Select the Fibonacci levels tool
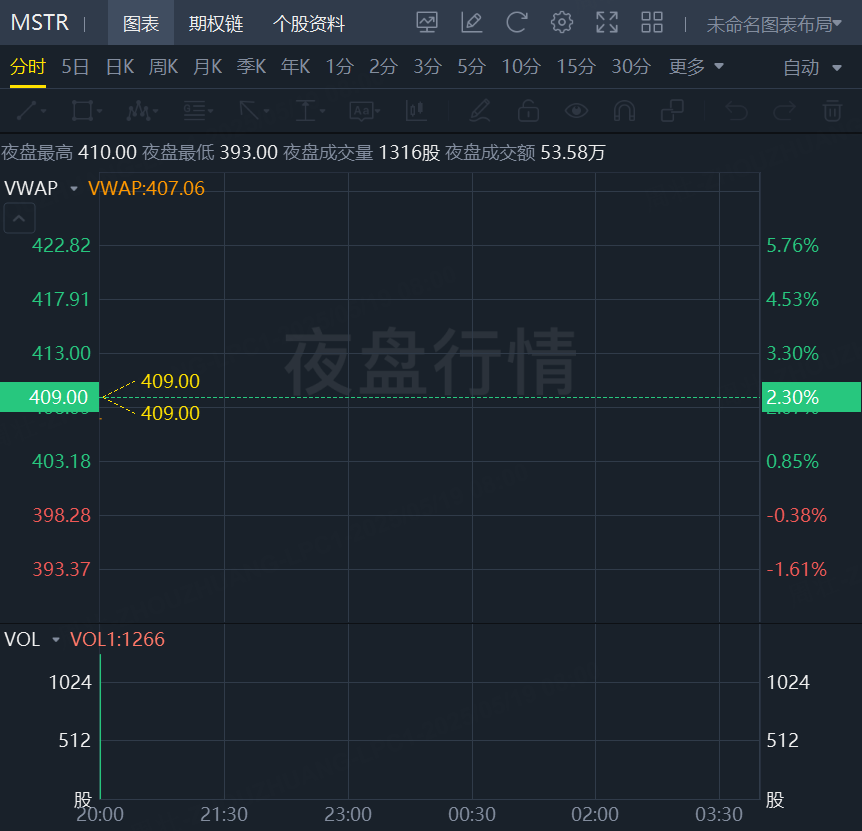 coord(198,110)
